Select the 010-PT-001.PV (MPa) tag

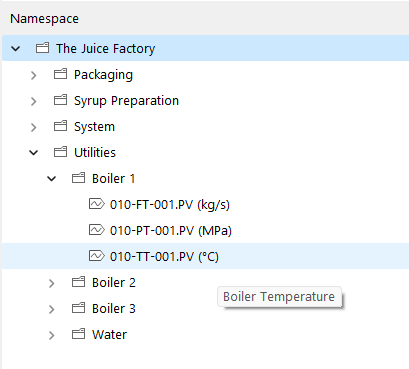[x=171, y=230]
